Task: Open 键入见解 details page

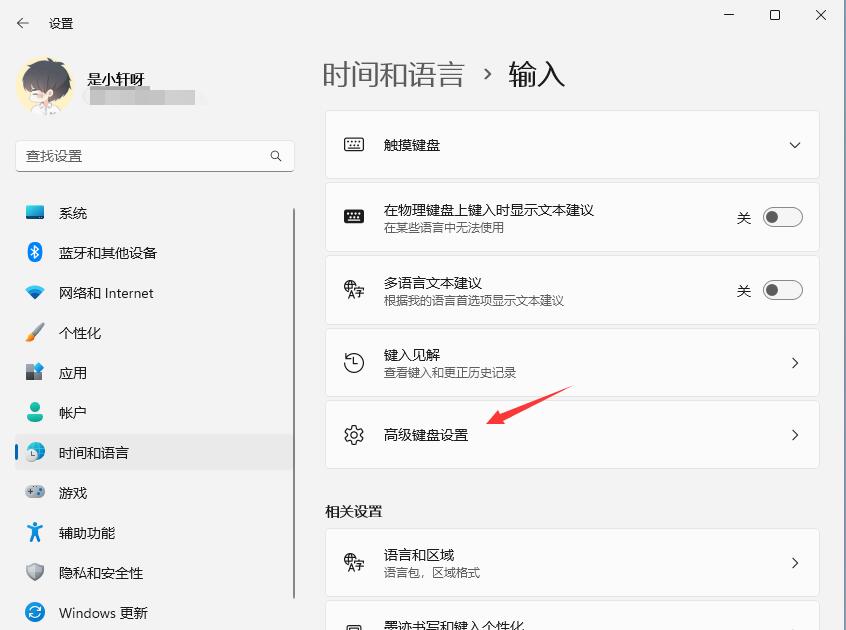Action: point(571,362)
